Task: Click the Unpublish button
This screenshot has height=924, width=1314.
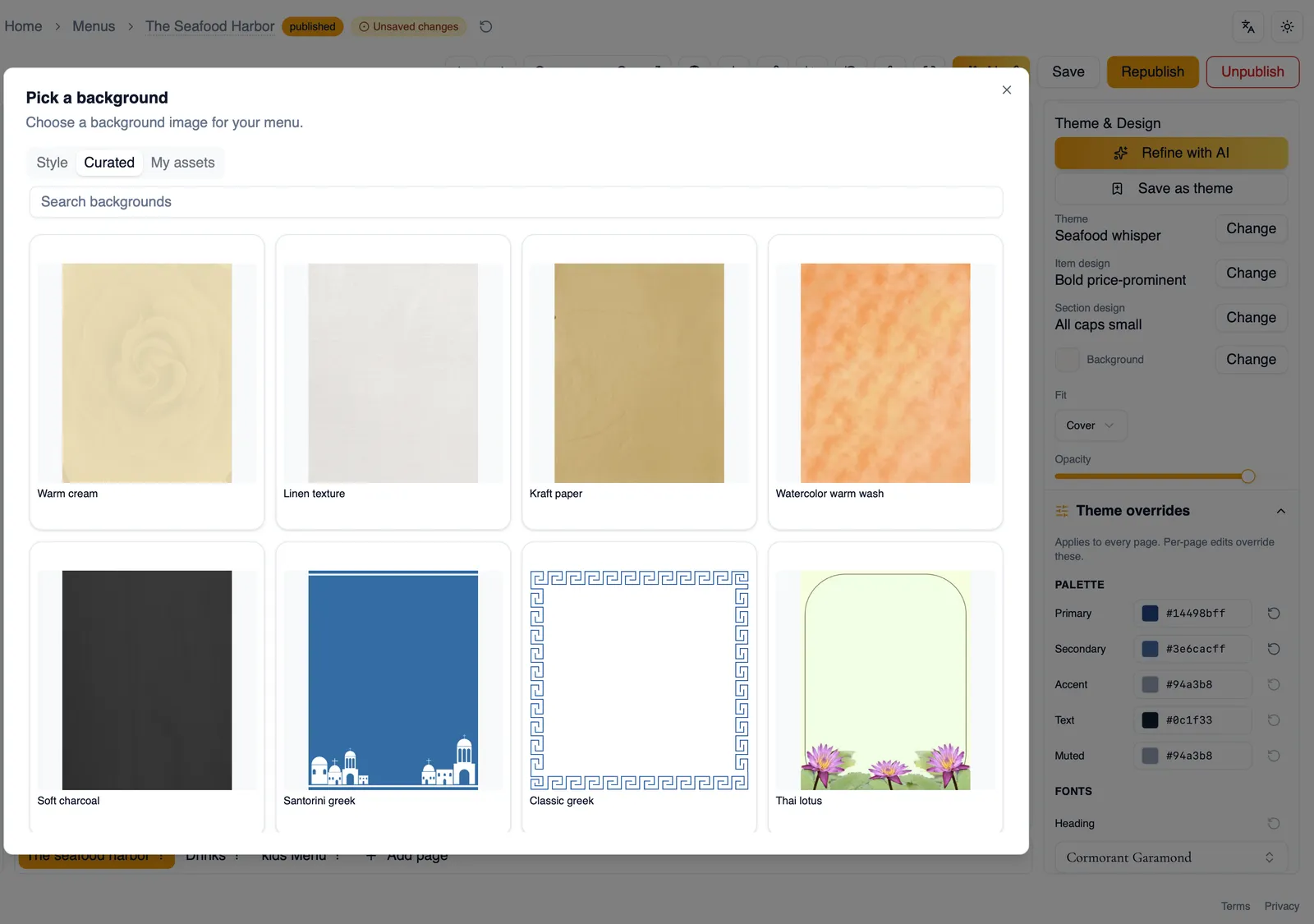Action: point(1252,71)
